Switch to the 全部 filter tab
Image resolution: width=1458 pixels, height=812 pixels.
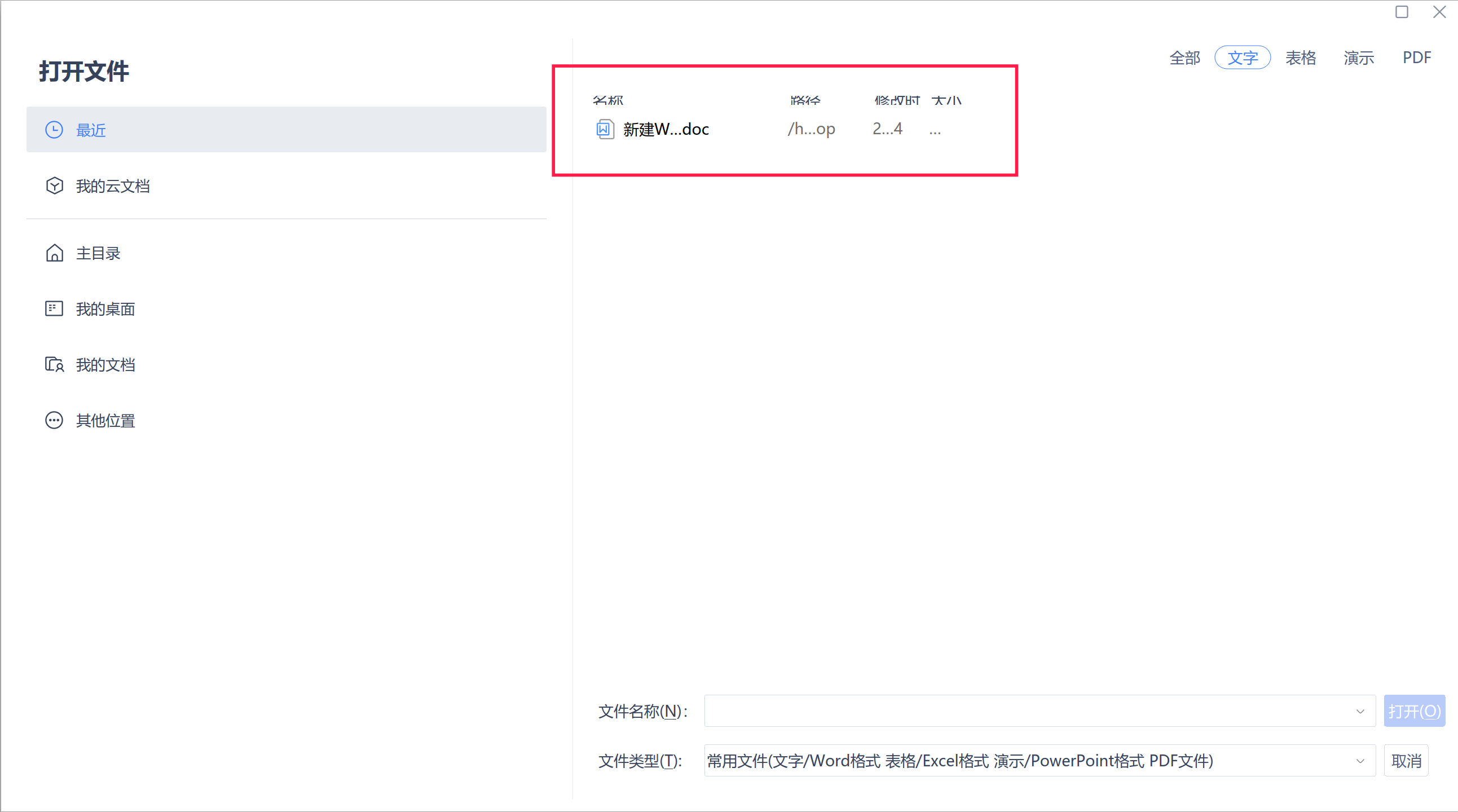coord(1184,58)
